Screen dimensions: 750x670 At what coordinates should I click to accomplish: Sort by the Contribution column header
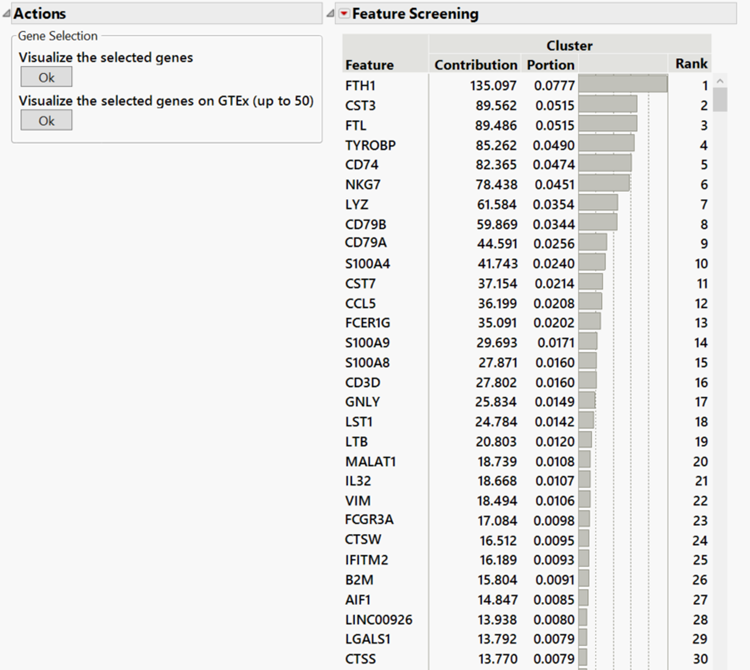click(476, 65)
